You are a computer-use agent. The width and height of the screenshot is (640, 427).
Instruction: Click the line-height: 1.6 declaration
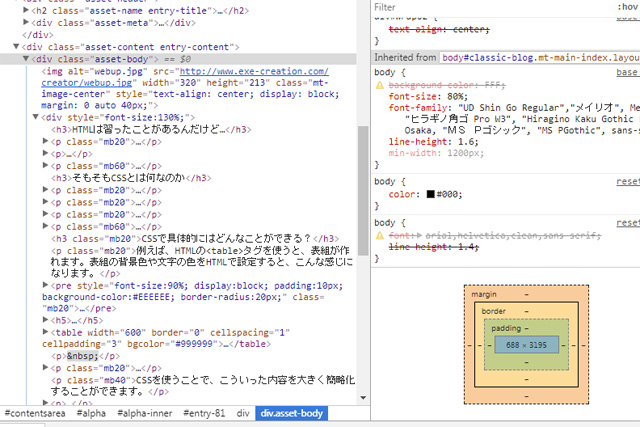[x=433, y=142]
